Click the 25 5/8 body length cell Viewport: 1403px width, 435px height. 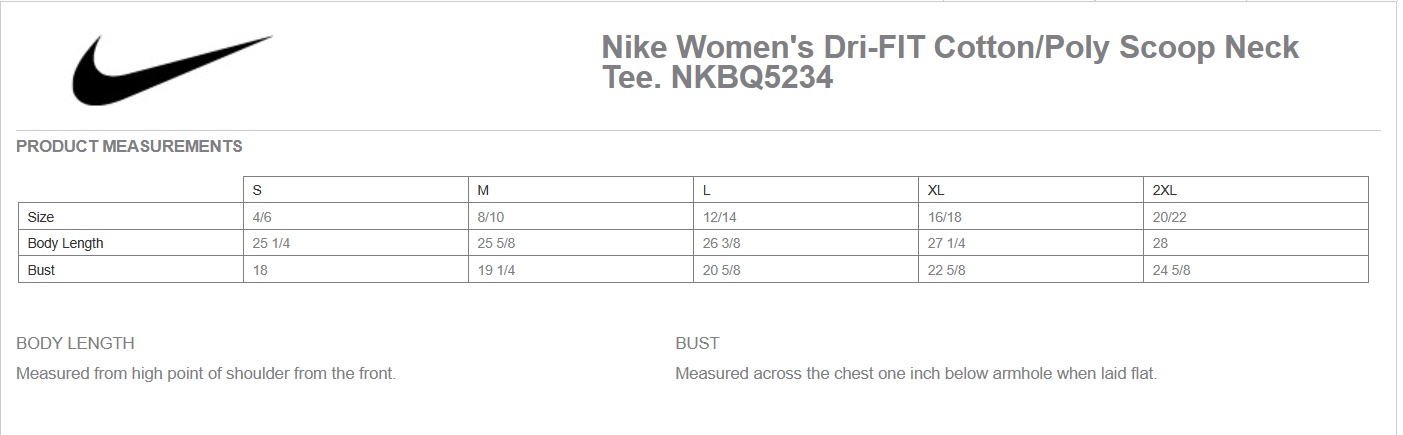click(497, 243)
